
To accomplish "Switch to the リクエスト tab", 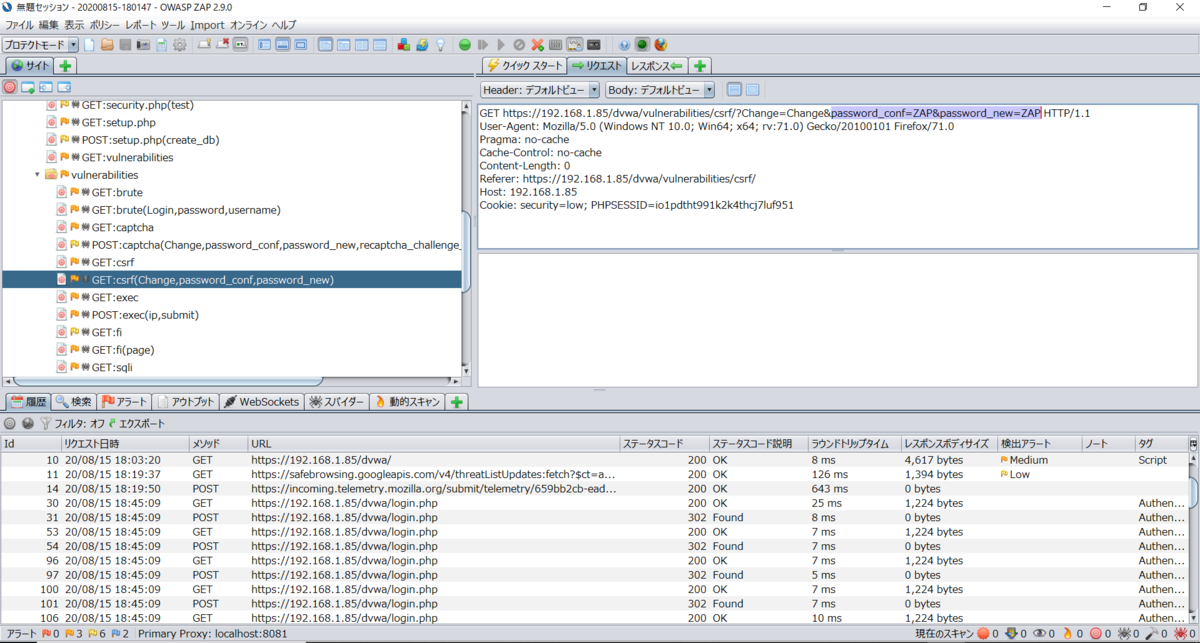I will tap(597, 66).
